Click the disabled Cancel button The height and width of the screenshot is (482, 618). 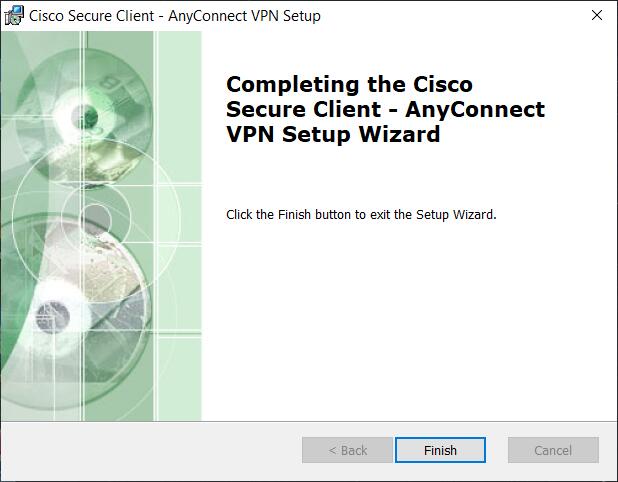552,451
